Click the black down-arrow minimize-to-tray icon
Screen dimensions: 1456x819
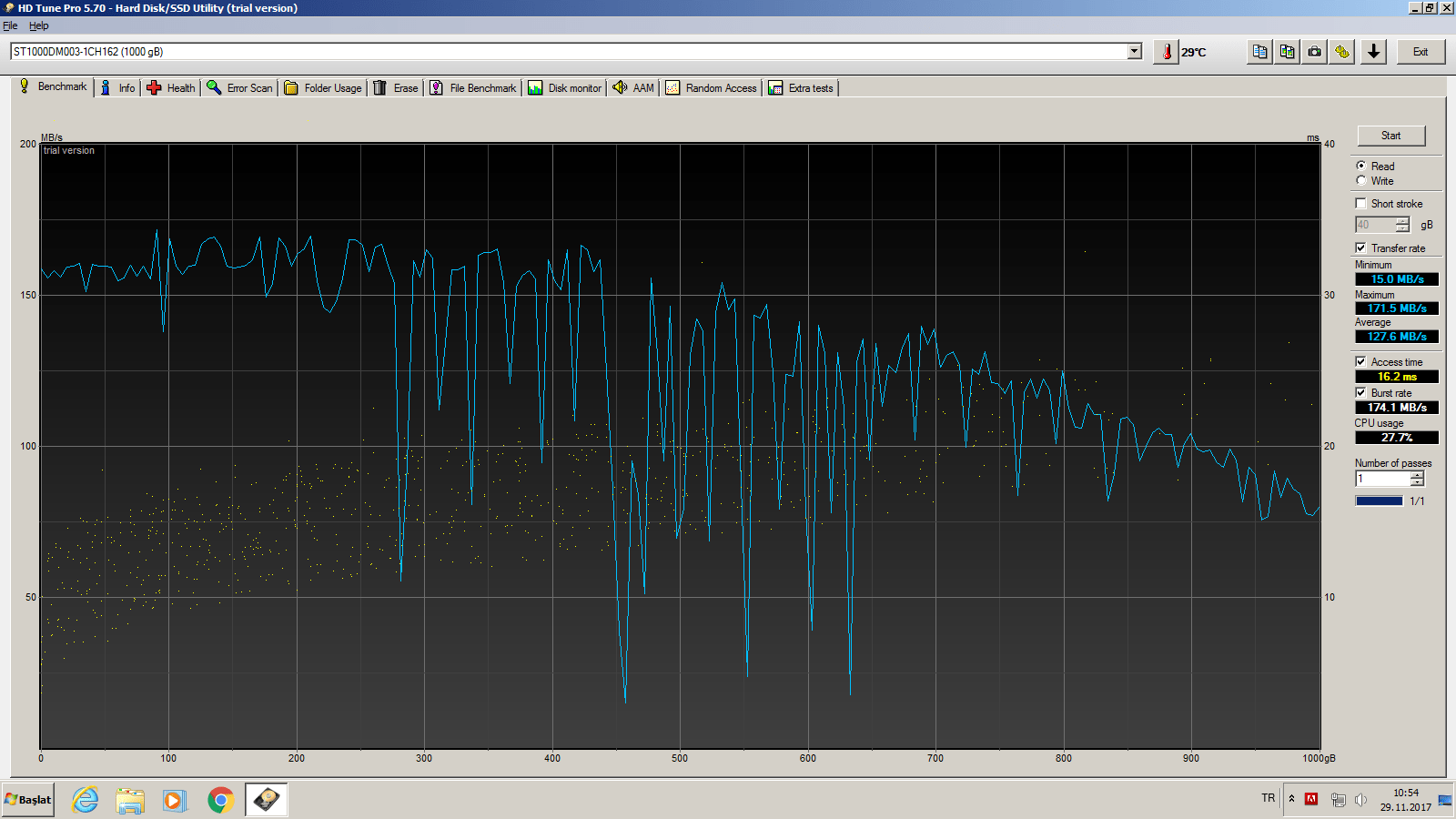tap(1373, 52)
